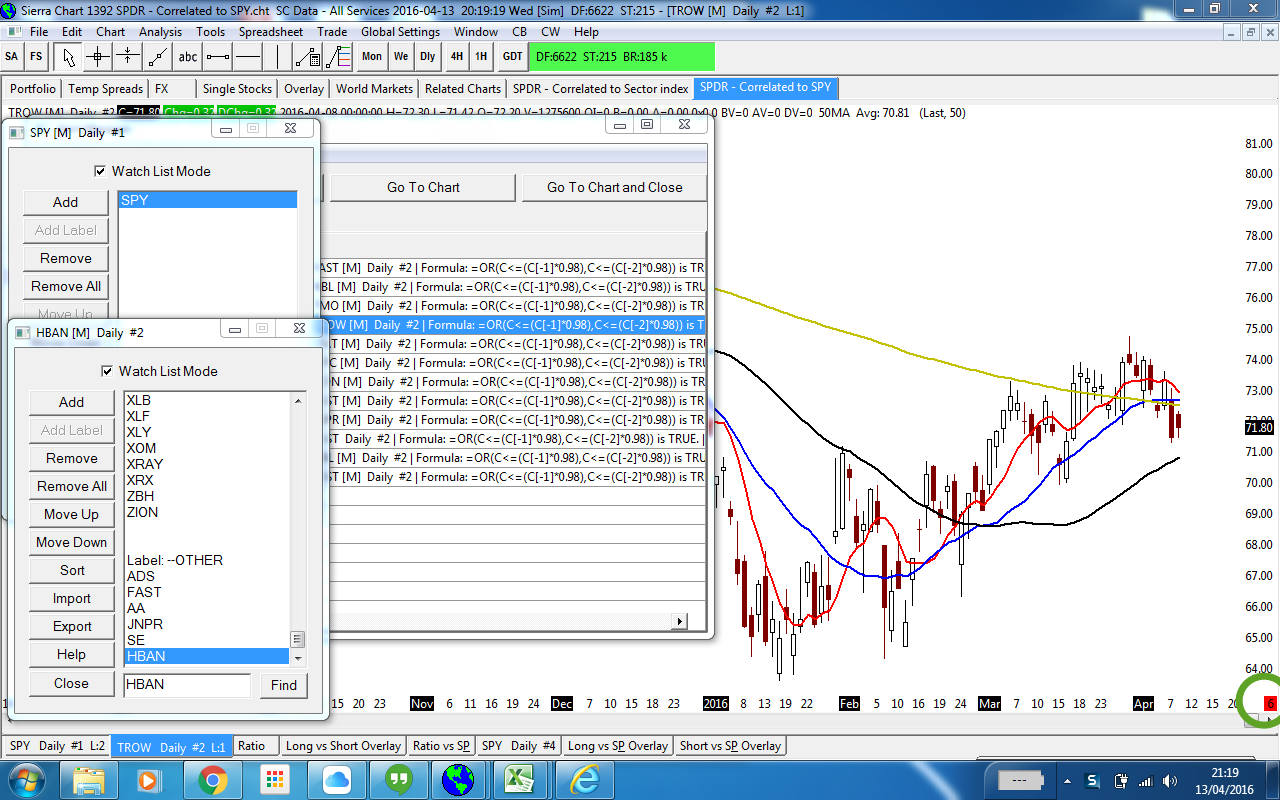
Task: Open the Chart menu
Action: [110, 32]
